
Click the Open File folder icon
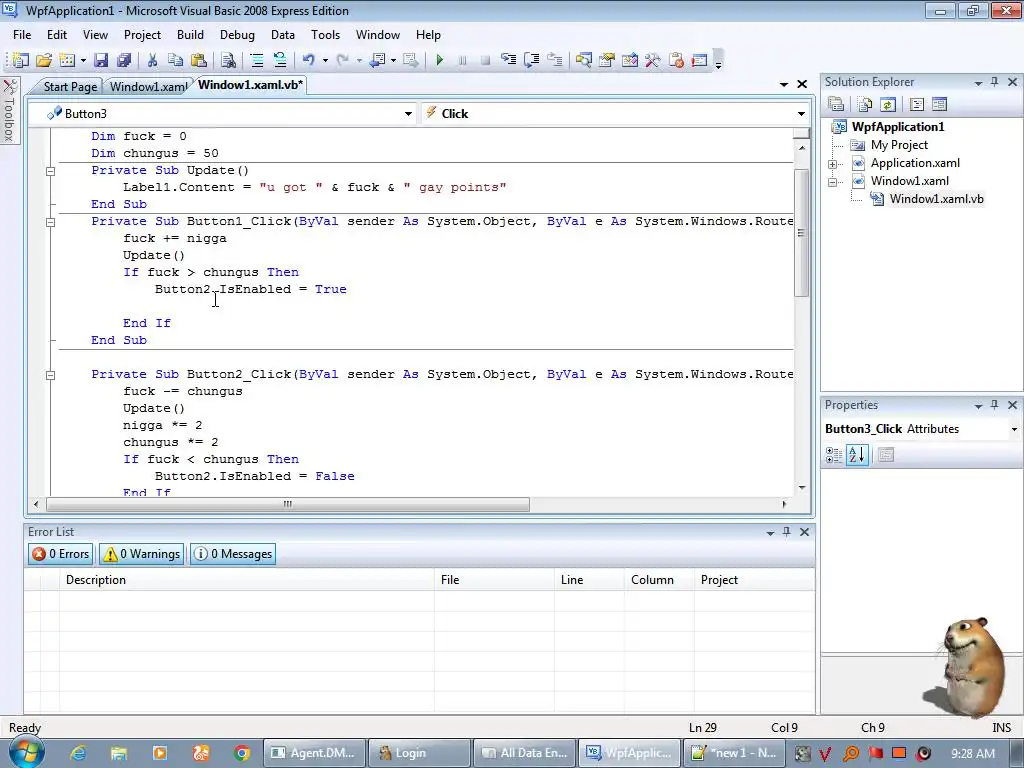(x=44, y=61)
